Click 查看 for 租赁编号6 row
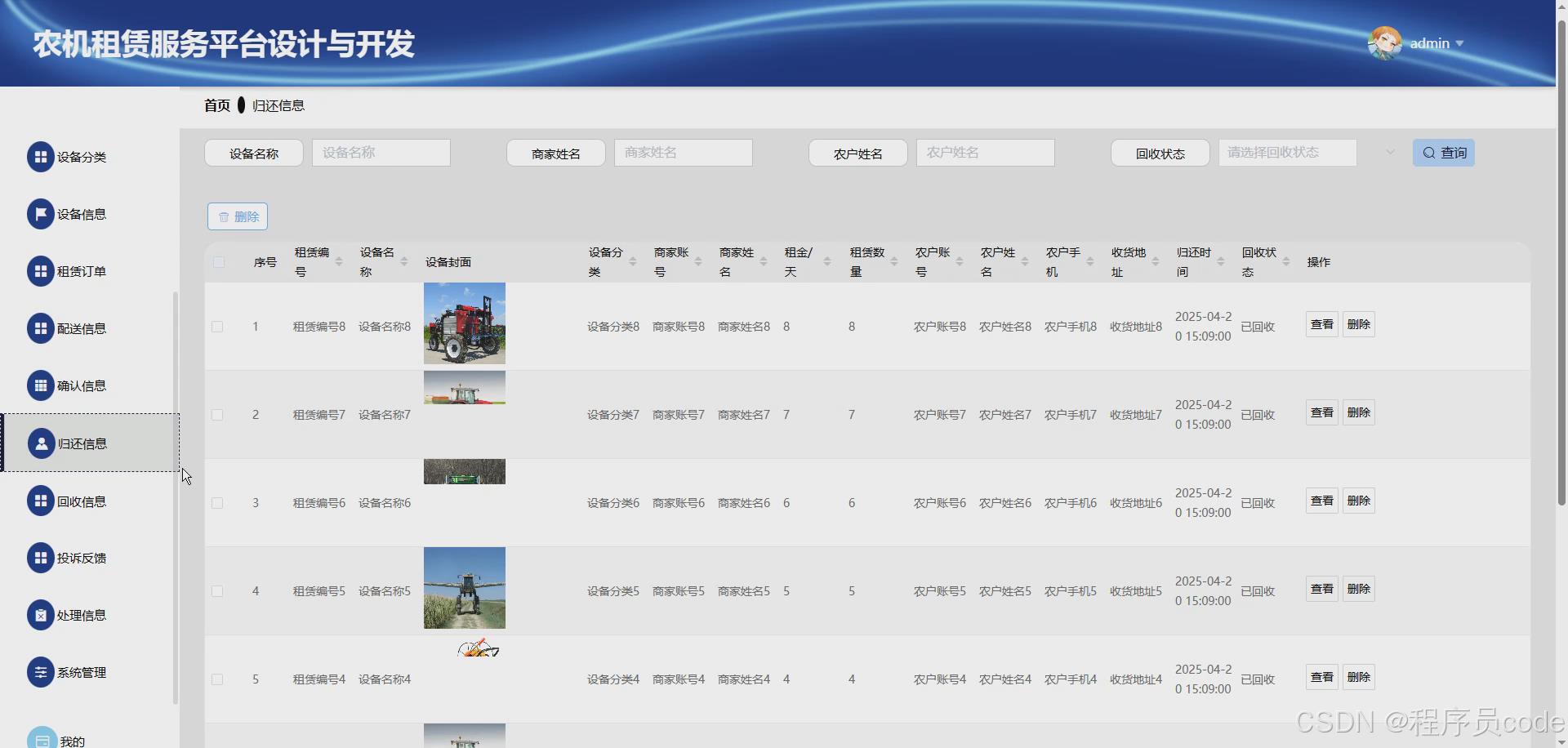This screenshot has height=748, width=1568. coord(1322,501)
